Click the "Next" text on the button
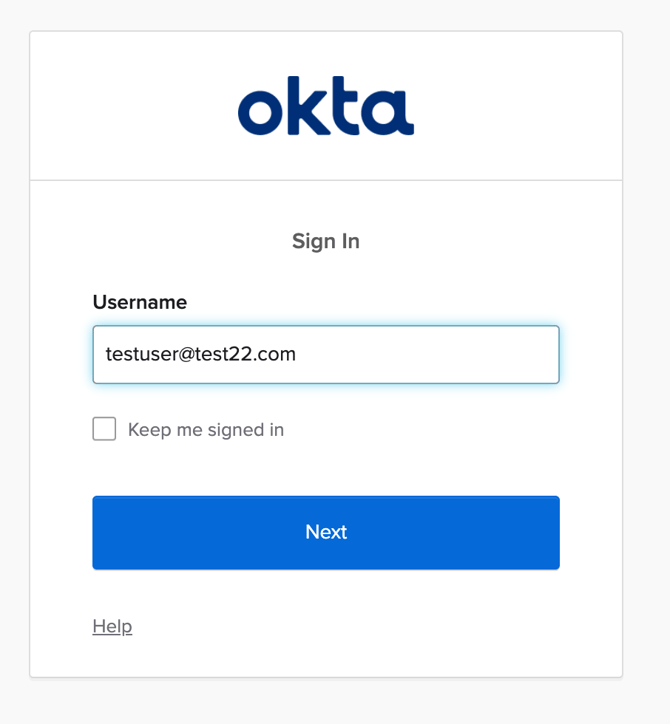The width and height of the screenshot is (670, 724). pos(326,532)
